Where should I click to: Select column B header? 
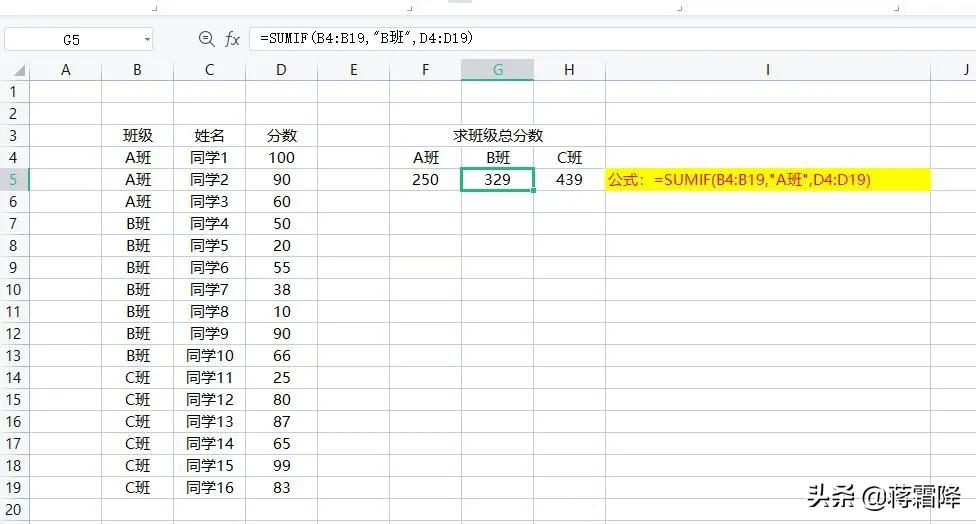coord(138,70)
